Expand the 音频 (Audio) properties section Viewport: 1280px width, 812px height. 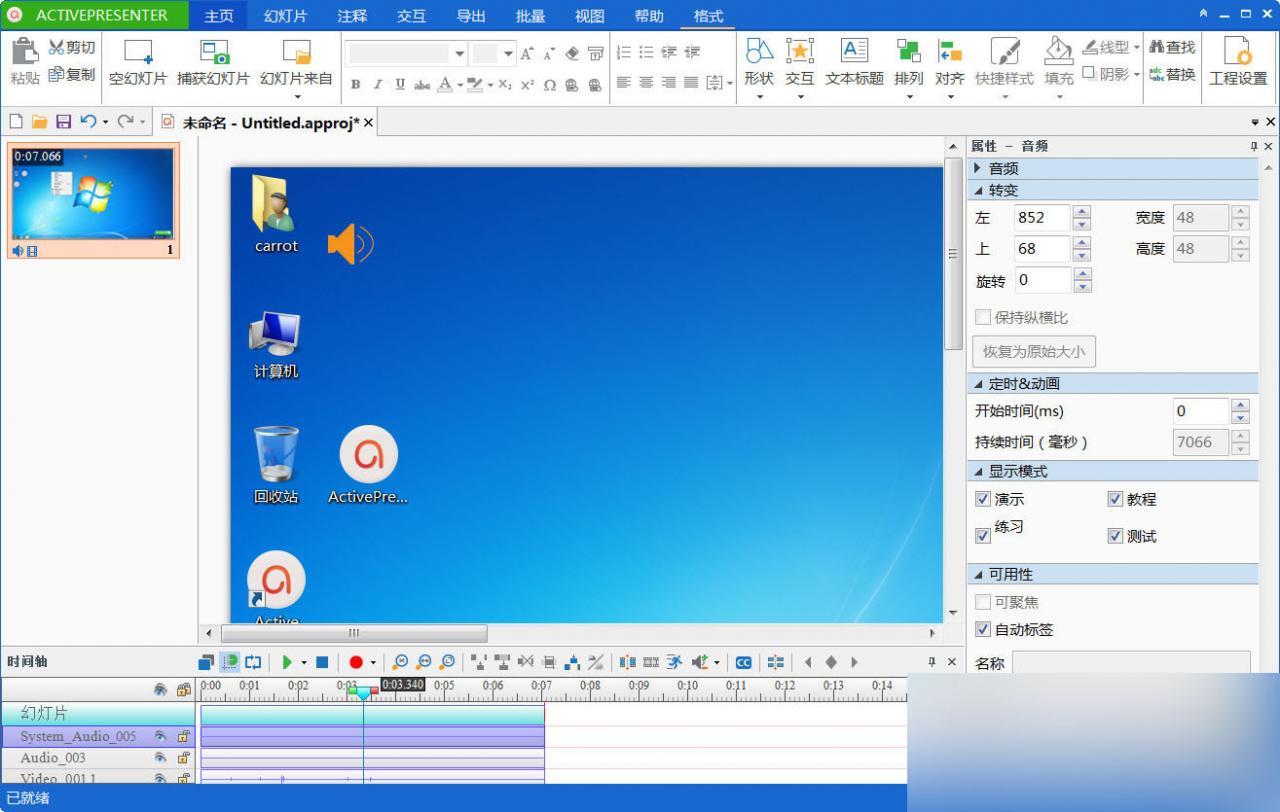coord(978,168)
